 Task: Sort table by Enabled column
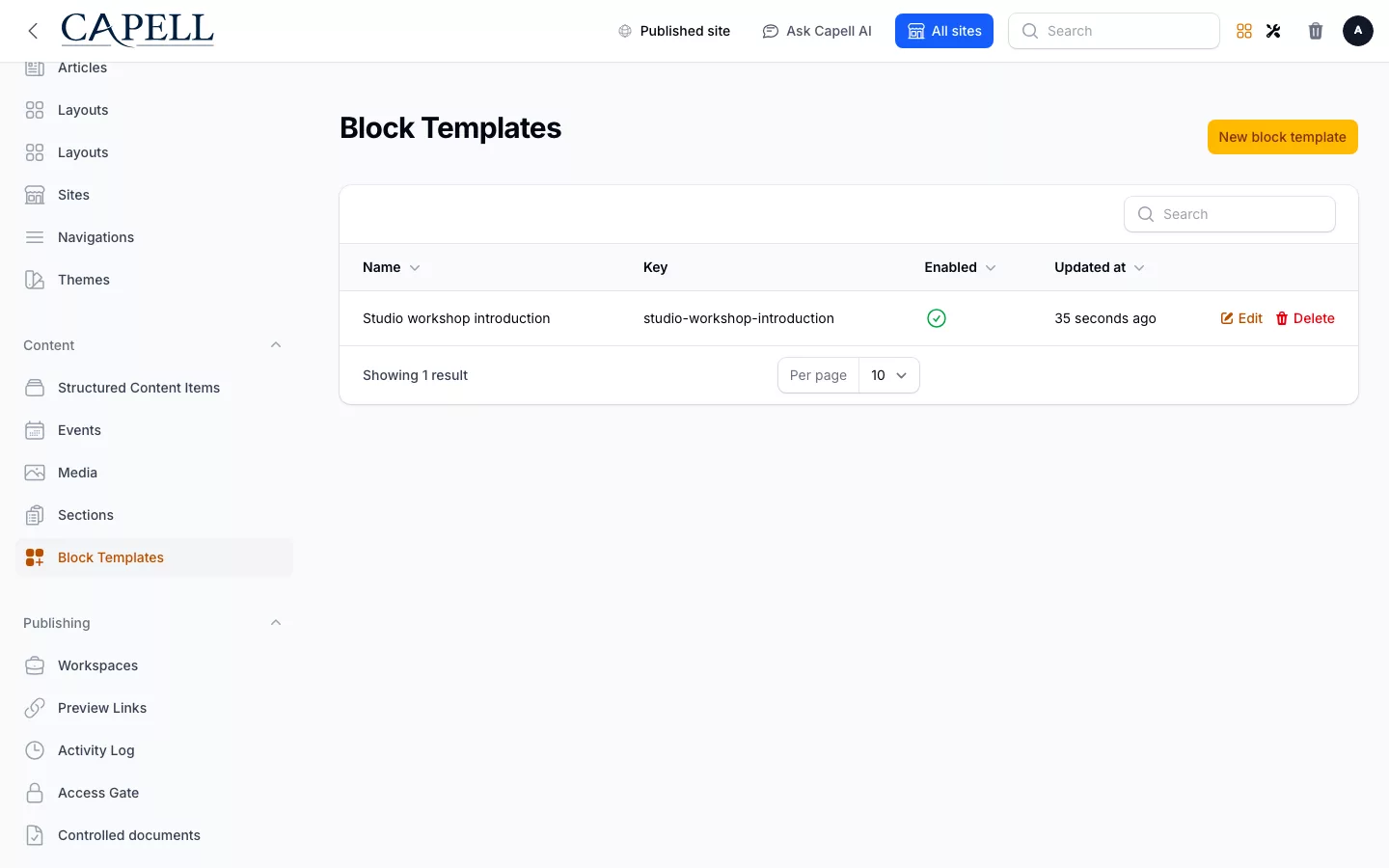coord(960,267)
